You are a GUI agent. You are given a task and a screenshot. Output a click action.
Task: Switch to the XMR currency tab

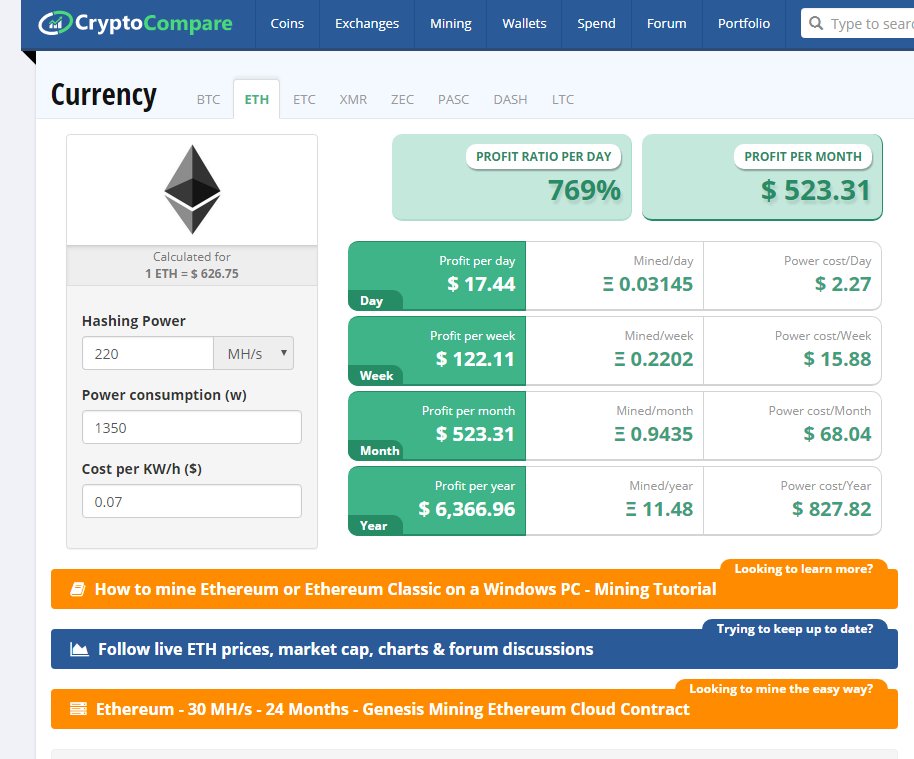353,100
